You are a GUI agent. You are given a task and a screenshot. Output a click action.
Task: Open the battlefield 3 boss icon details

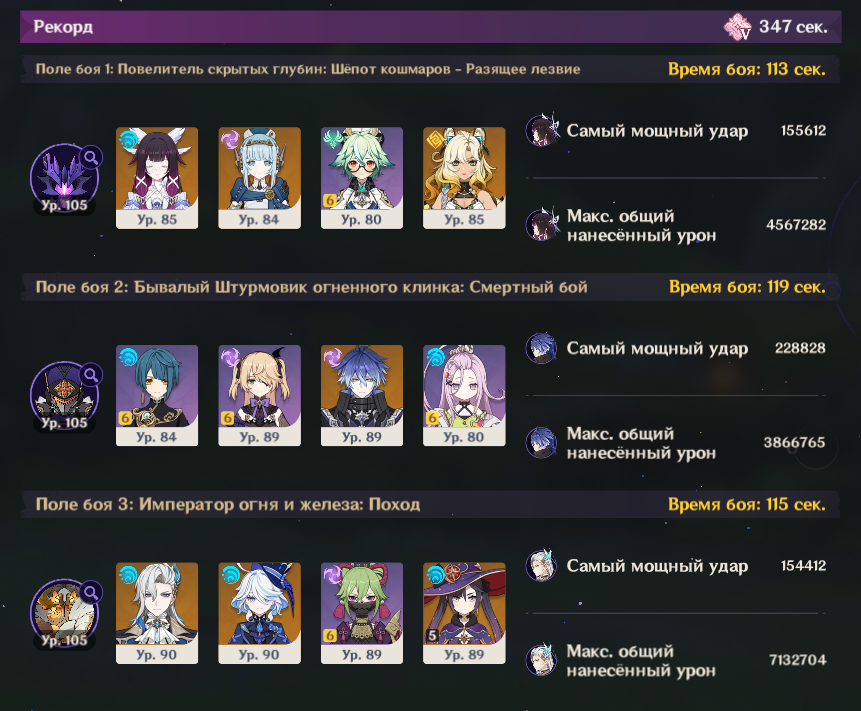[x=64, y=613]
